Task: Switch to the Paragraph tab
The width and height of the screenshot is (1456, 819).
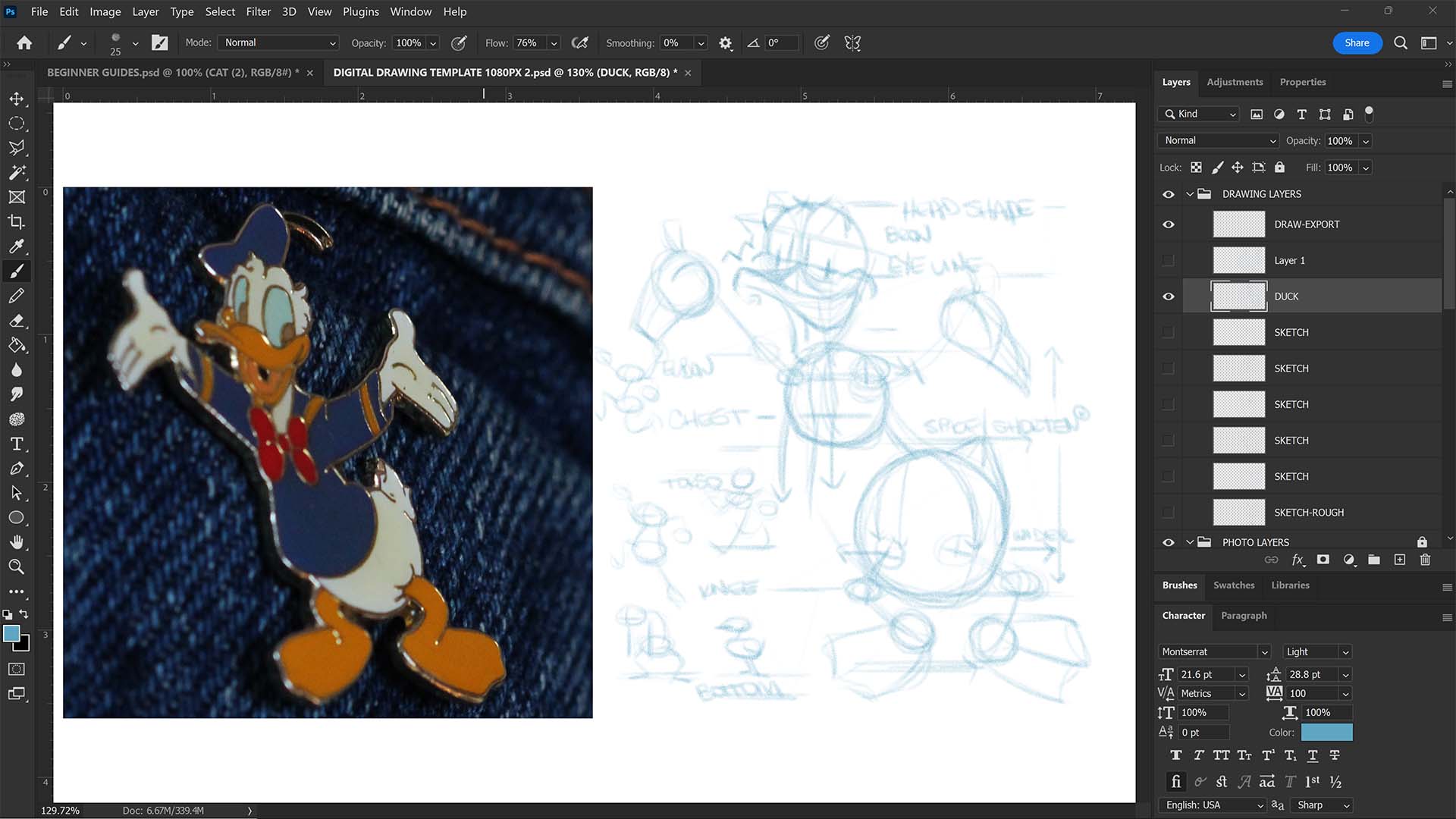Action: tap(1244, 616)
